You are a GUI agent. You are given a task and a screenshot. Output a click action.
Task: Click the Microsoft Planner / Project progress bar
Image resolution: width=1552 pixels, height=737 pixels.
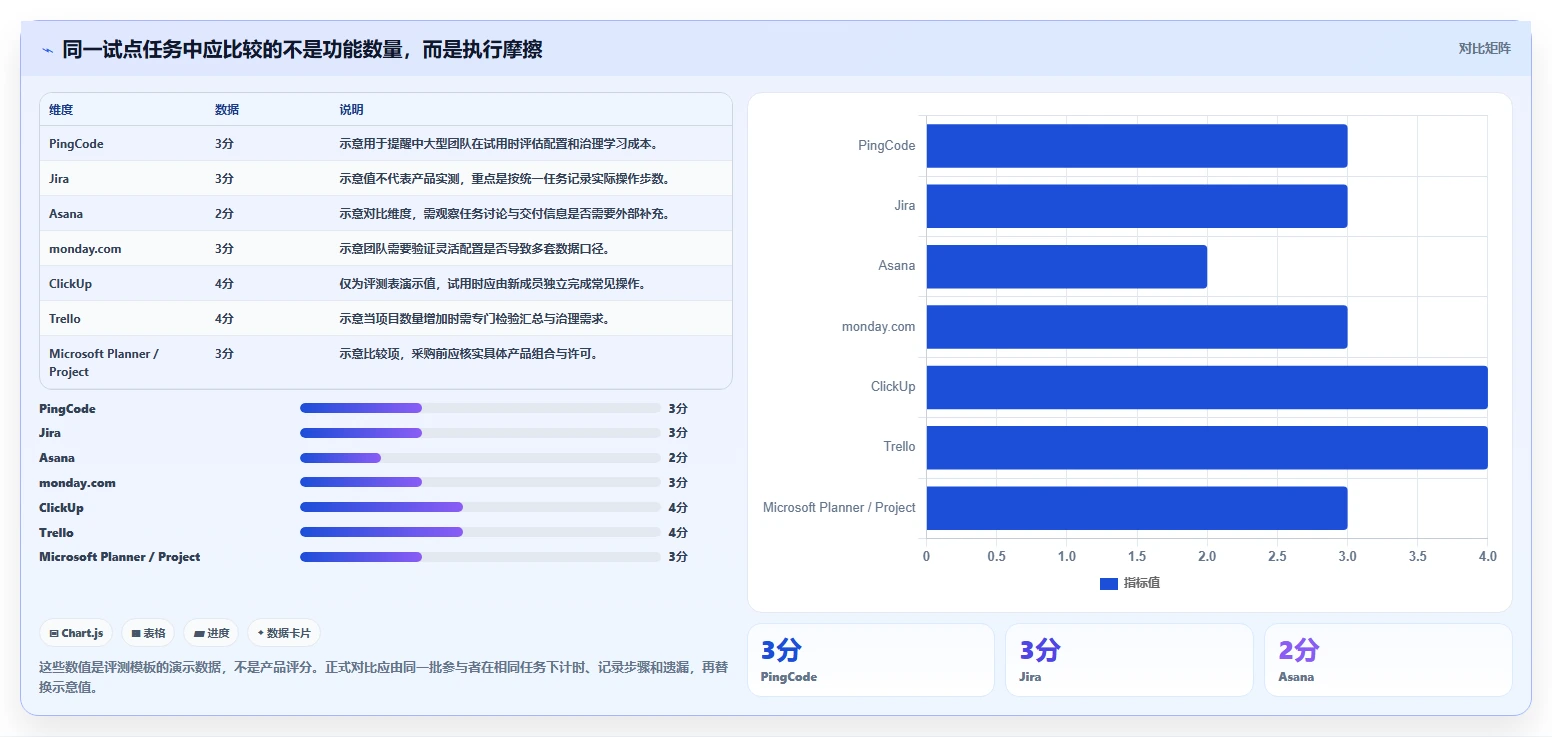click(x=480, y=557)
